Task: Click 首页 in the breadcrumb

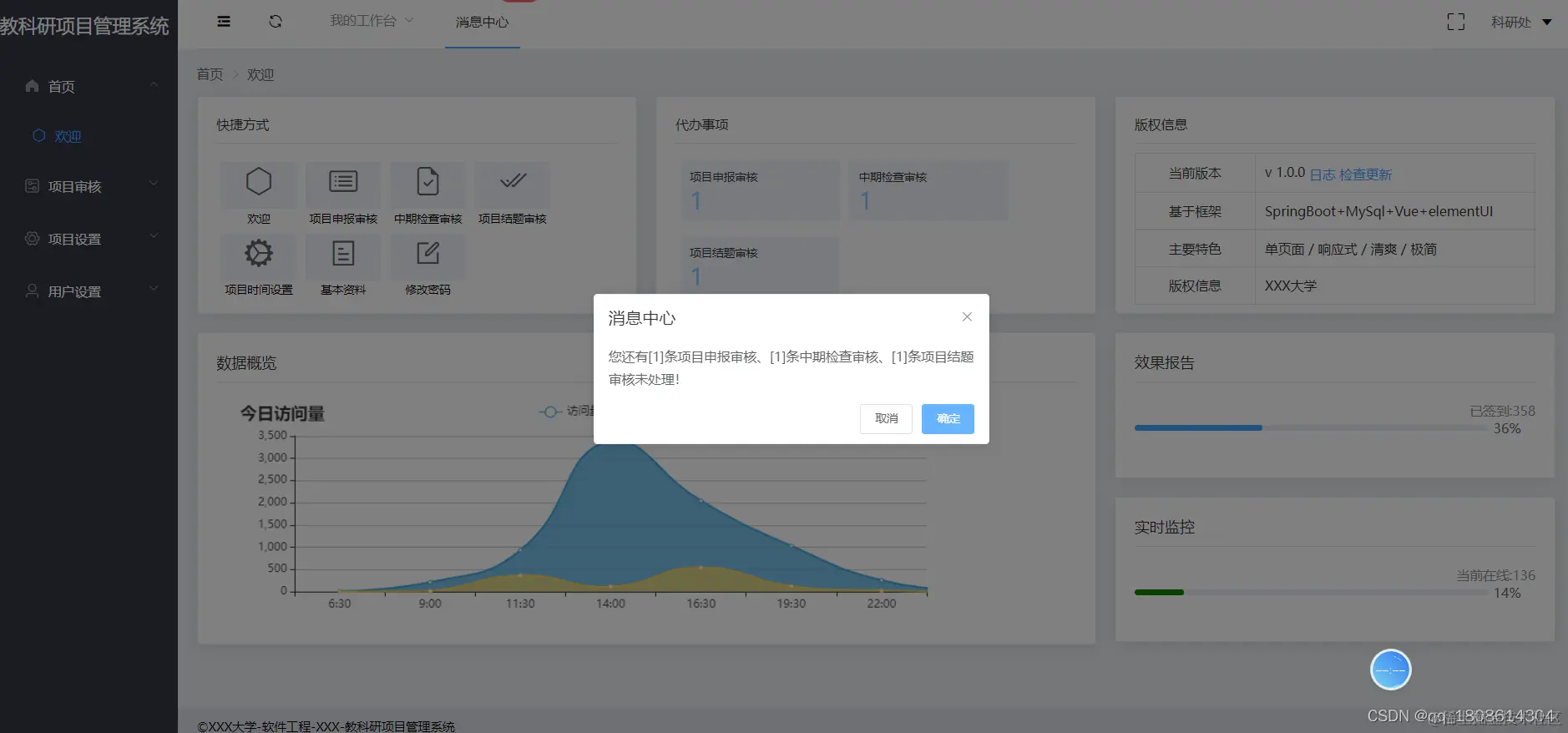Action: (x=210, y=74)
